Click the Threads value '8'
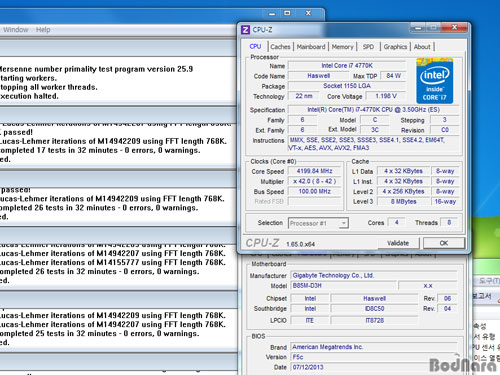The width and height of the screenshot is (500, 375). [x=449, y=222]
